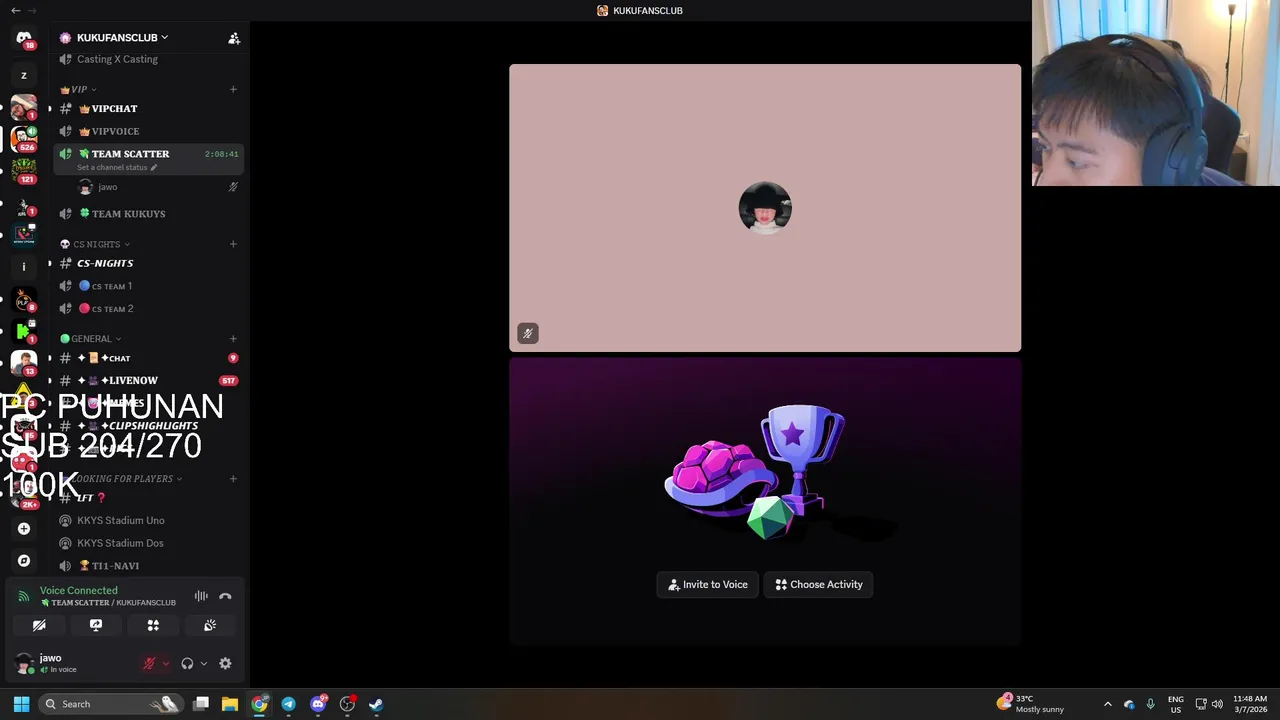Open the taskbar clock and calendar
Image resolution: width=1280 pixels, height=720 pixels.
coord(1250,704)
